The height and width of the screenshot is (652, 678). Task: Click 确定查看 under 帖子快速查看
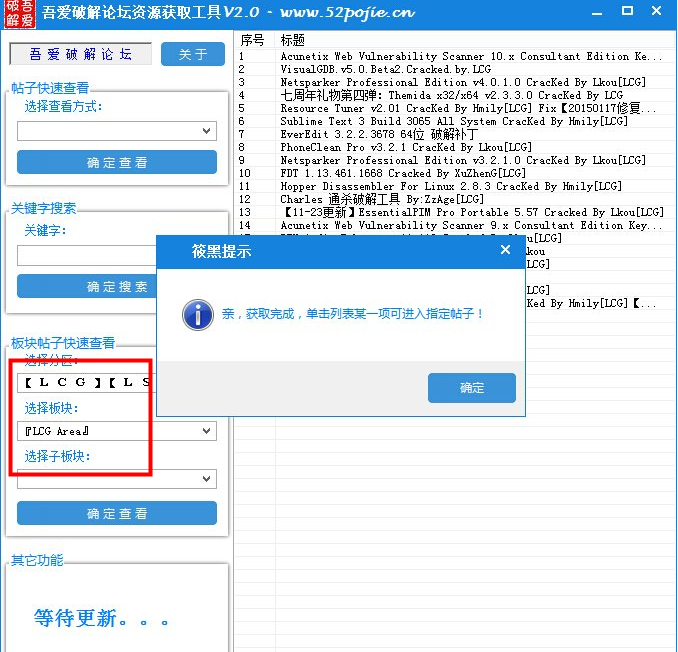coord(117,162)
